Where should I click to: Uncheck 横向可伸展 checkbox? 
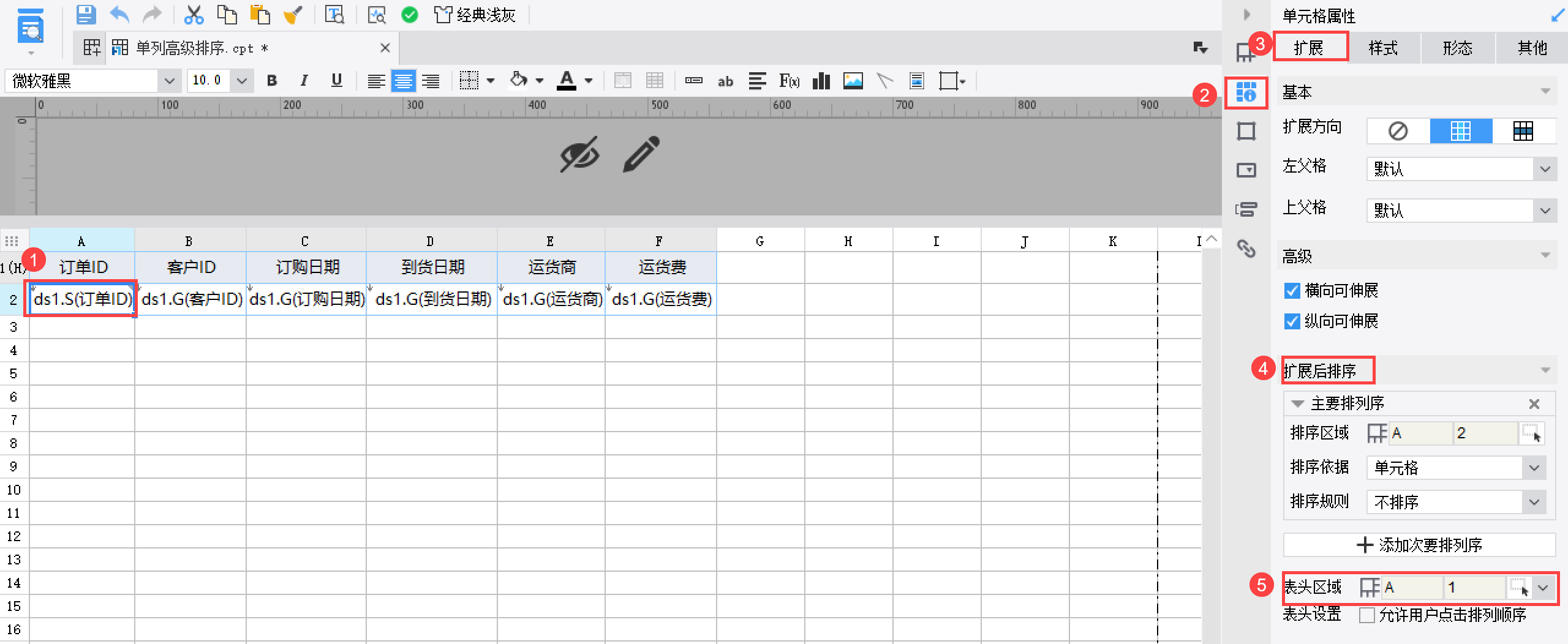(1292, 290)
